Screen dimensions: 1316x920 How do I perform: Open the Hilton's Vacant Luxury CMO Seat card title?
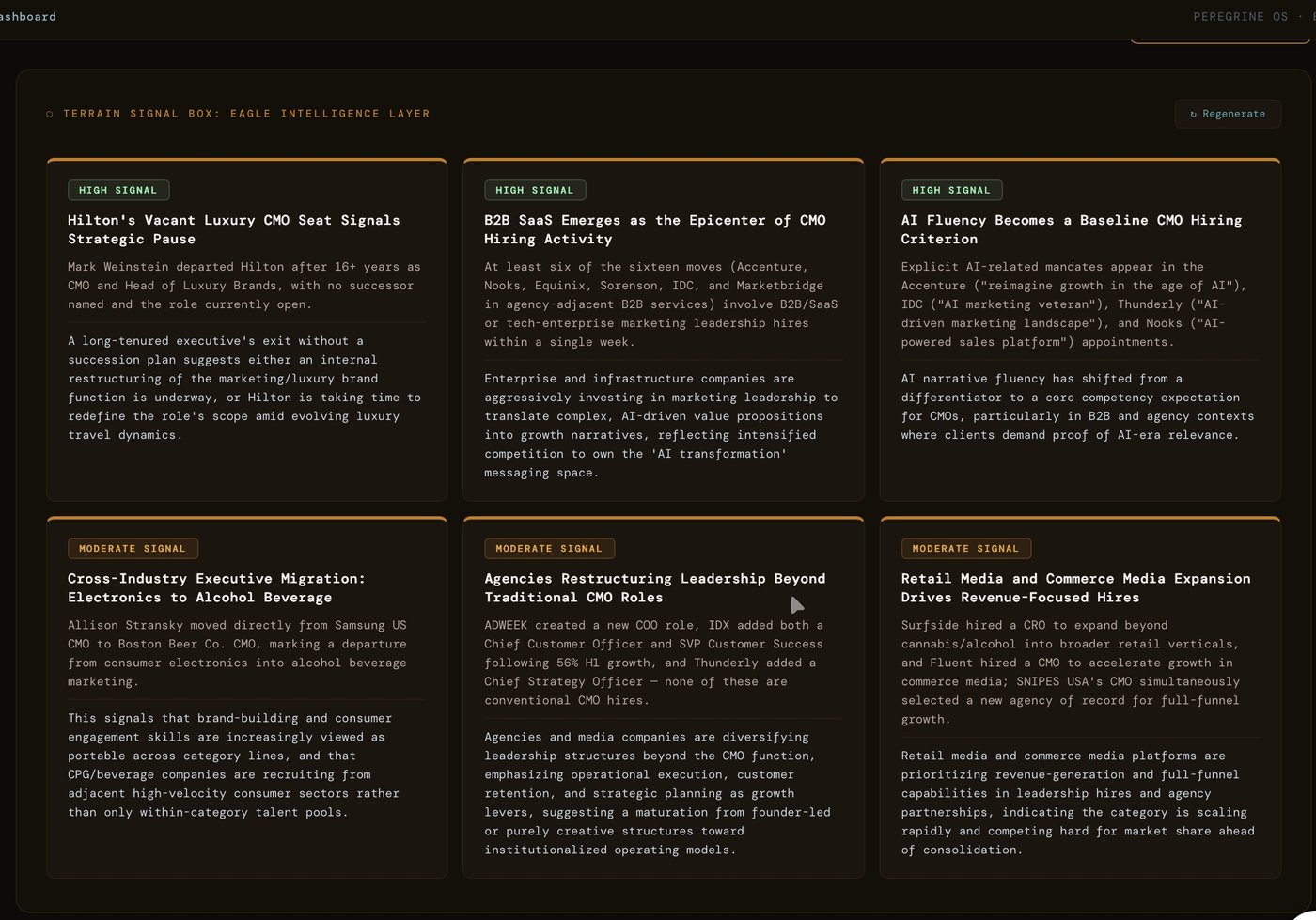(234, 229)
